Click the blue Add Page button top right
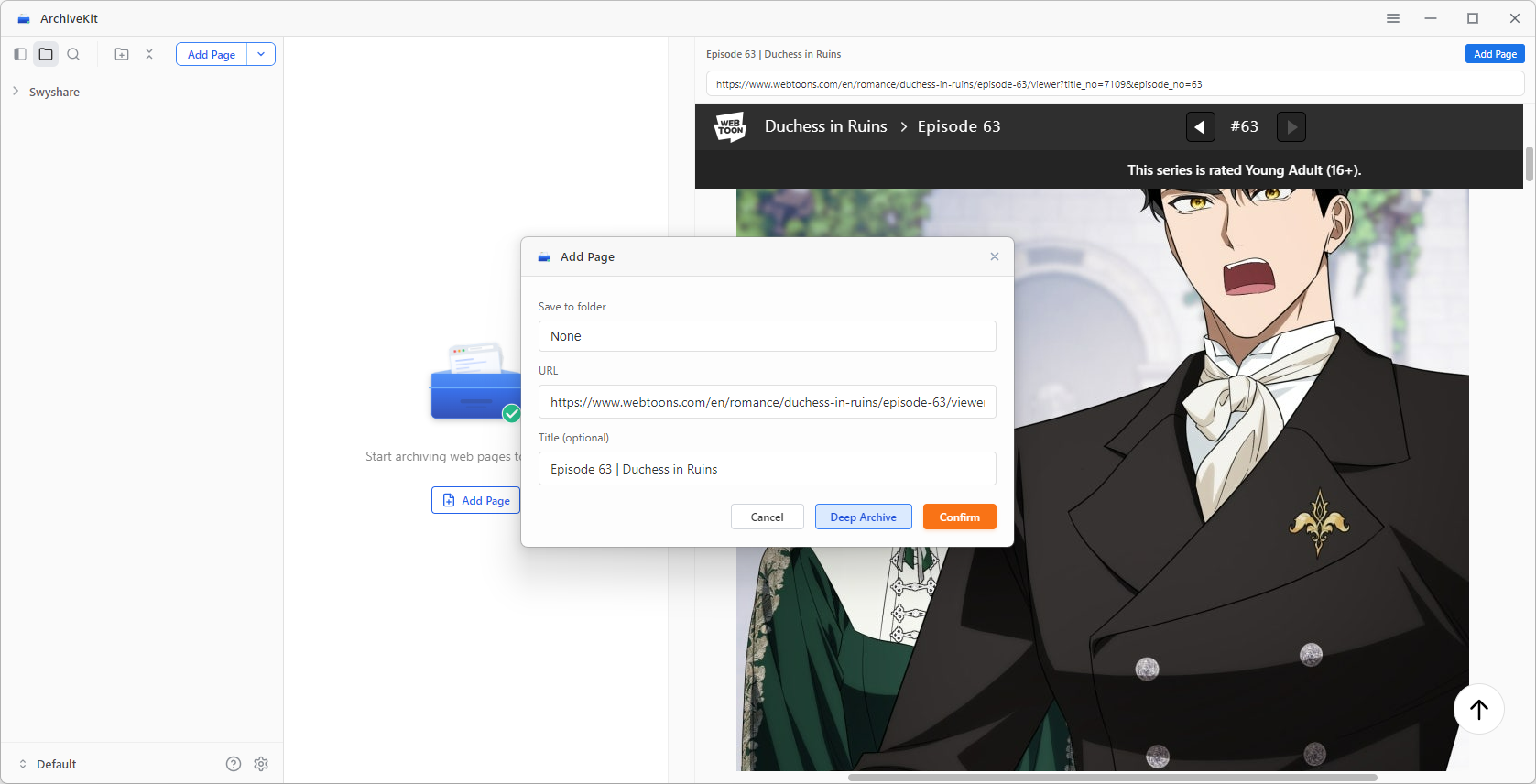The width and height of the screenshot is (1536, 784). (x=1495, y=54)
